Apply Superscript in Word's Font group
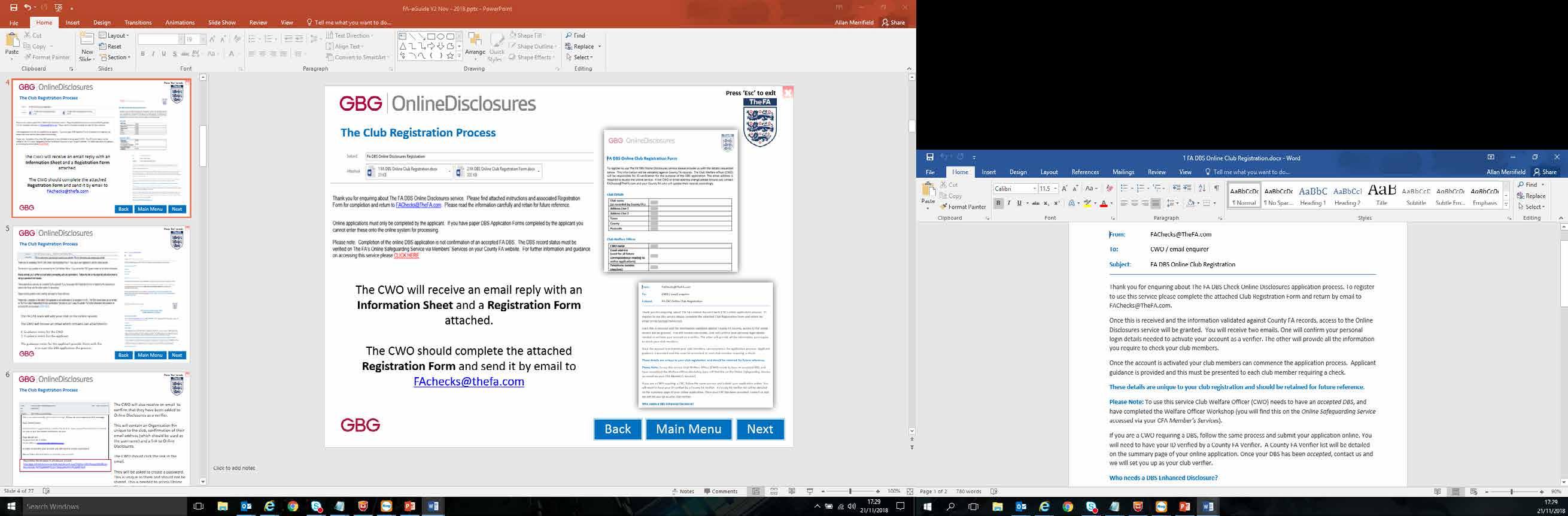The width and height of the screenshot is (1568, 516). [1057, 204]
